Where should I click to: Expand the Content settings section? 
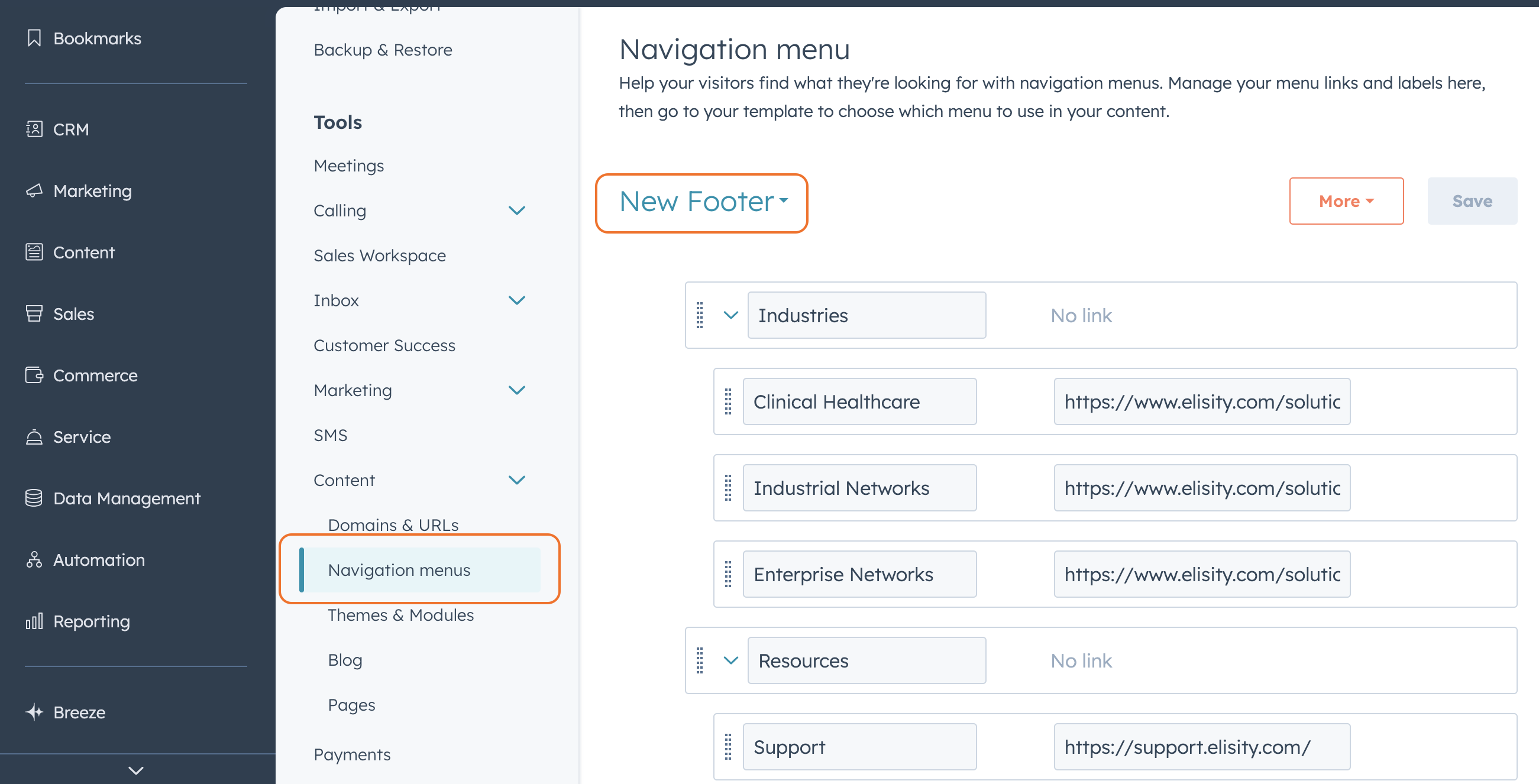pyautogui.click(x=518, y=480)
